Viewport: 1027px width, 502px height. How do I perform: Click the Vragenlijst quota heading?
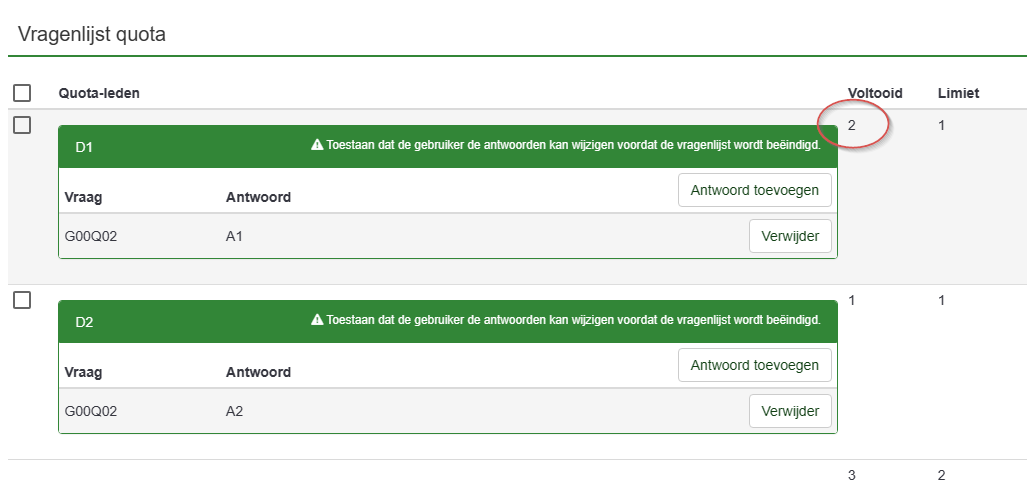click(92, 34)
